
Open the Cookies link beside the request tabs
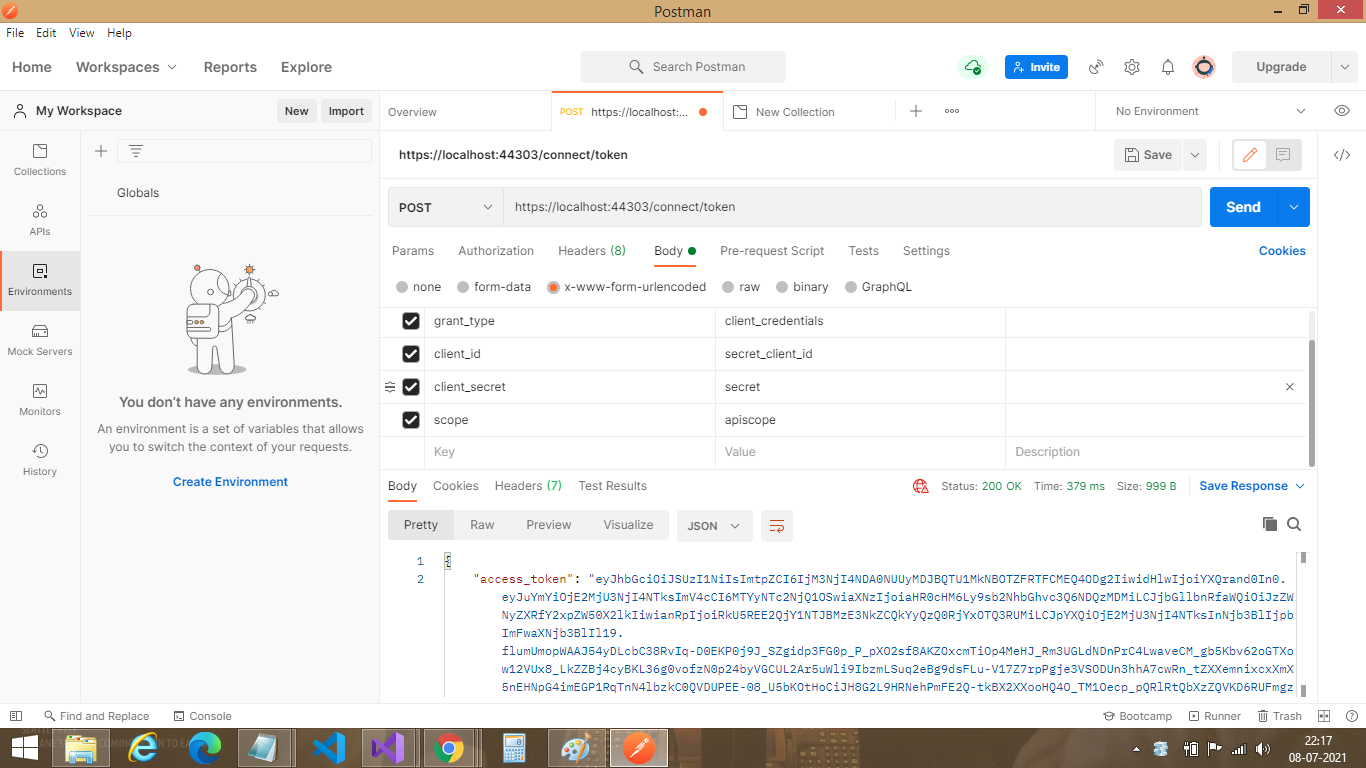pos(1282,251)
